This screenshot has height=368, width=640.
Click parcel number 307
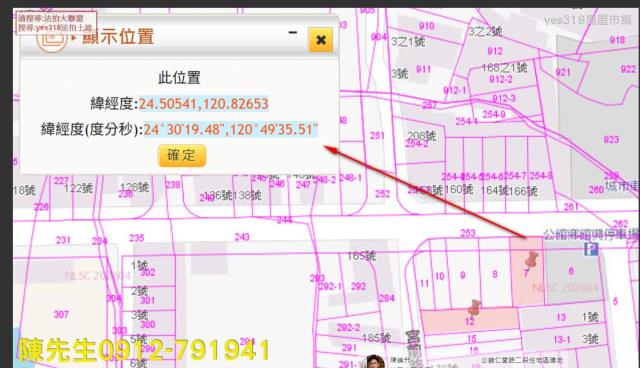pyautogui.click(x=61, y=315)
